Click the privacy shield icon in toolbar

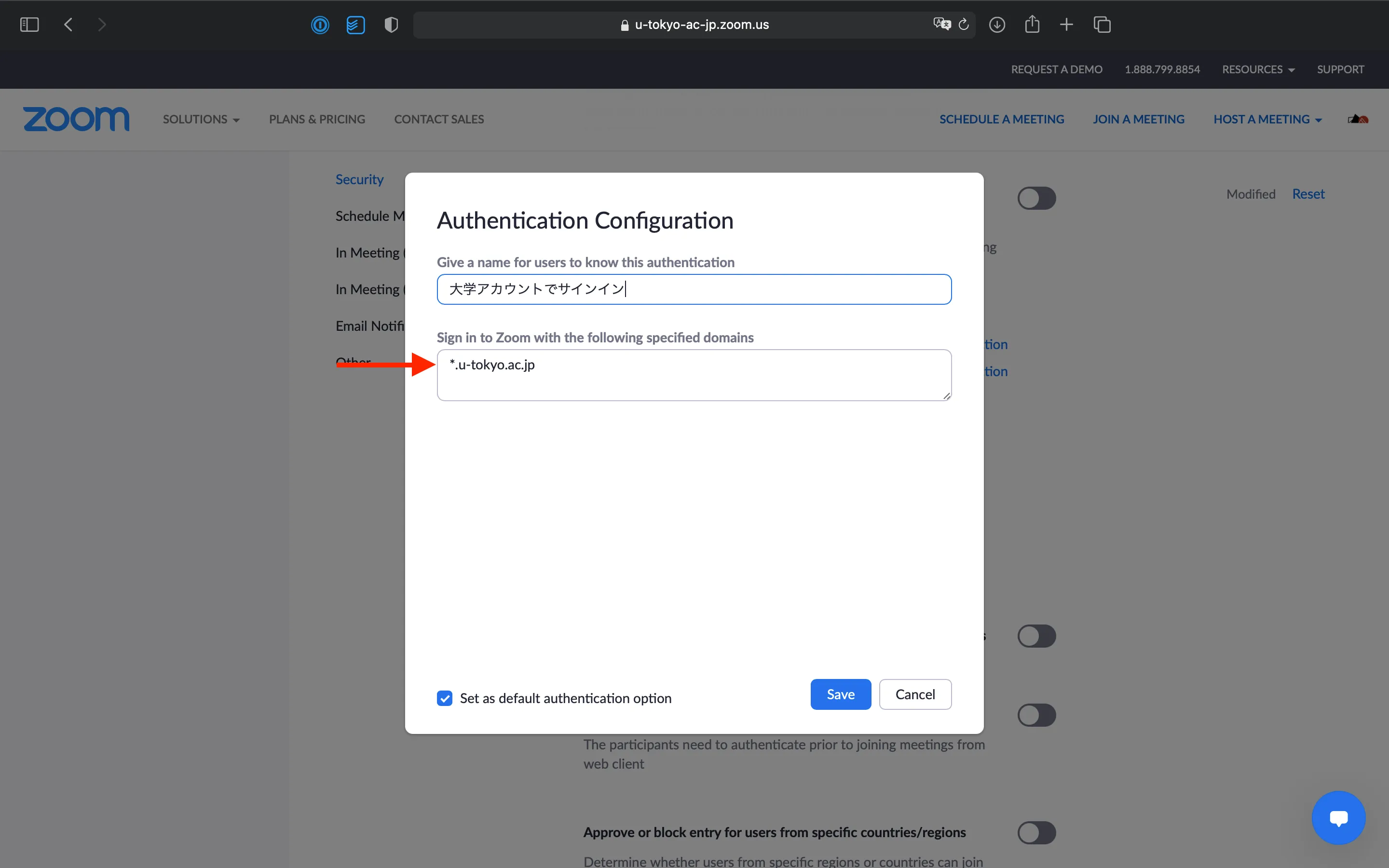tap(391, 25)
